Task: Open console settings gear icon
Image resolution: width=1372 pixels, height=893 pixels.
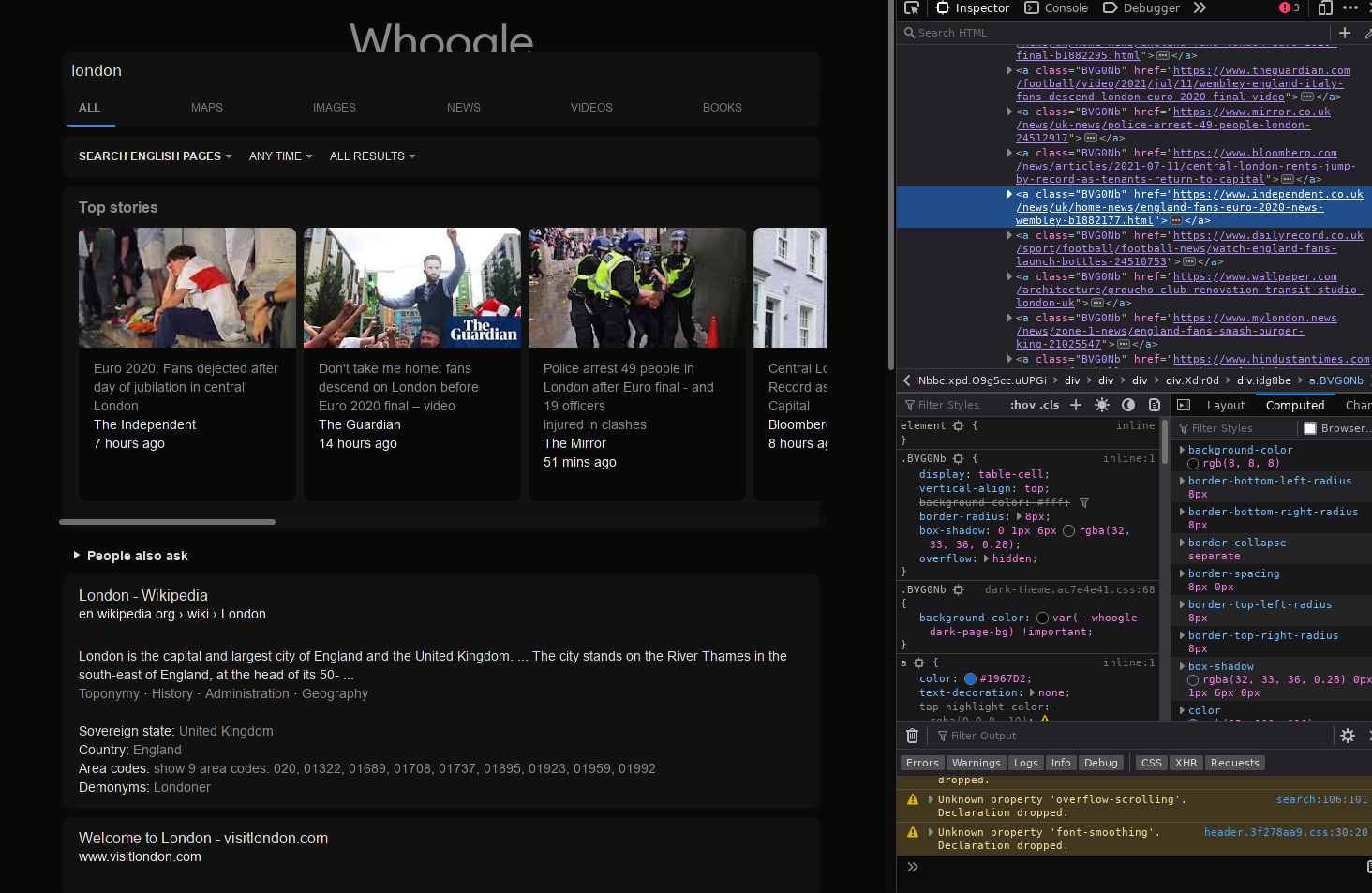Action: [1348, 736]
